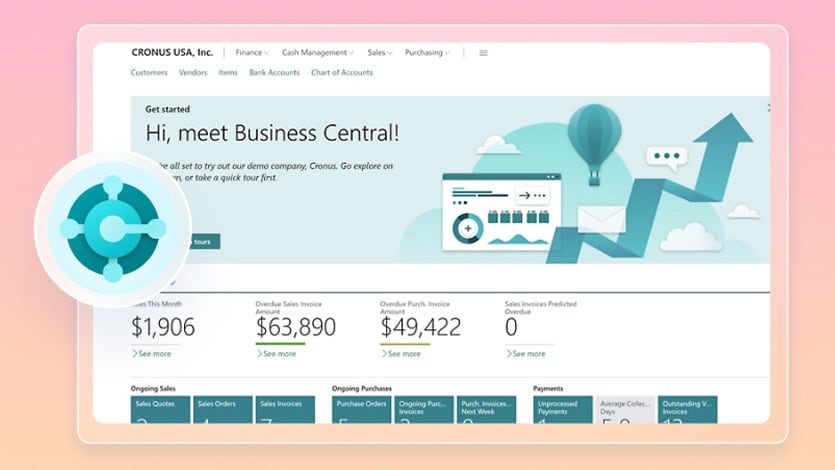Open the Chart of Accounts link
This screenshot has width=835, height=470.
[x=342, y=72]
